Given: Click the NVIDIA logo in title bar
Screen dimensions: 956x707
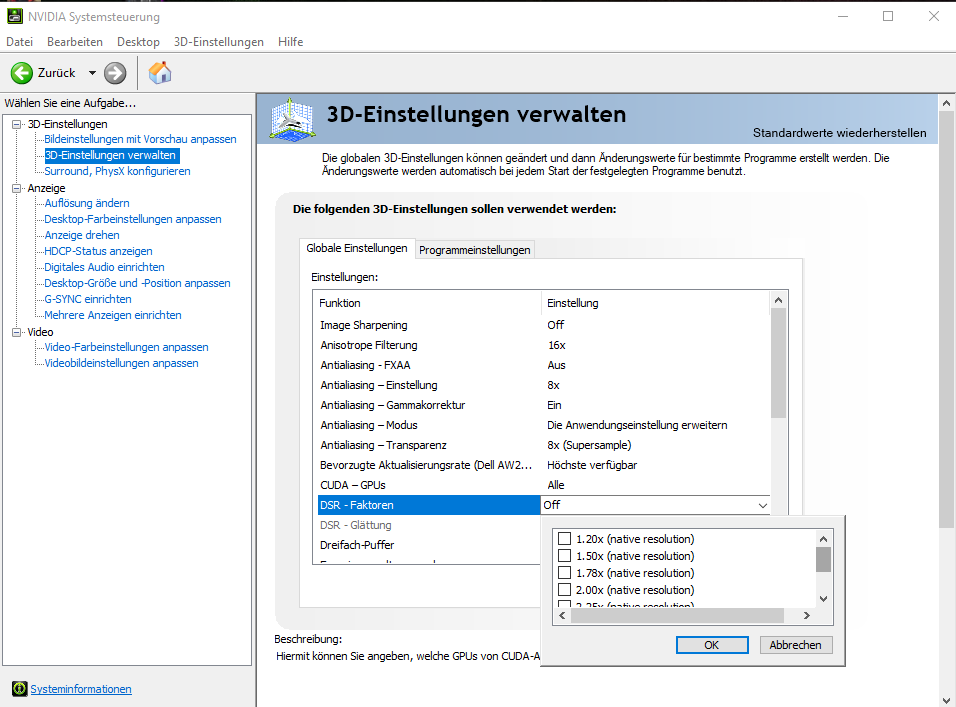Looking at the screenshot, I should click(15, 16).
